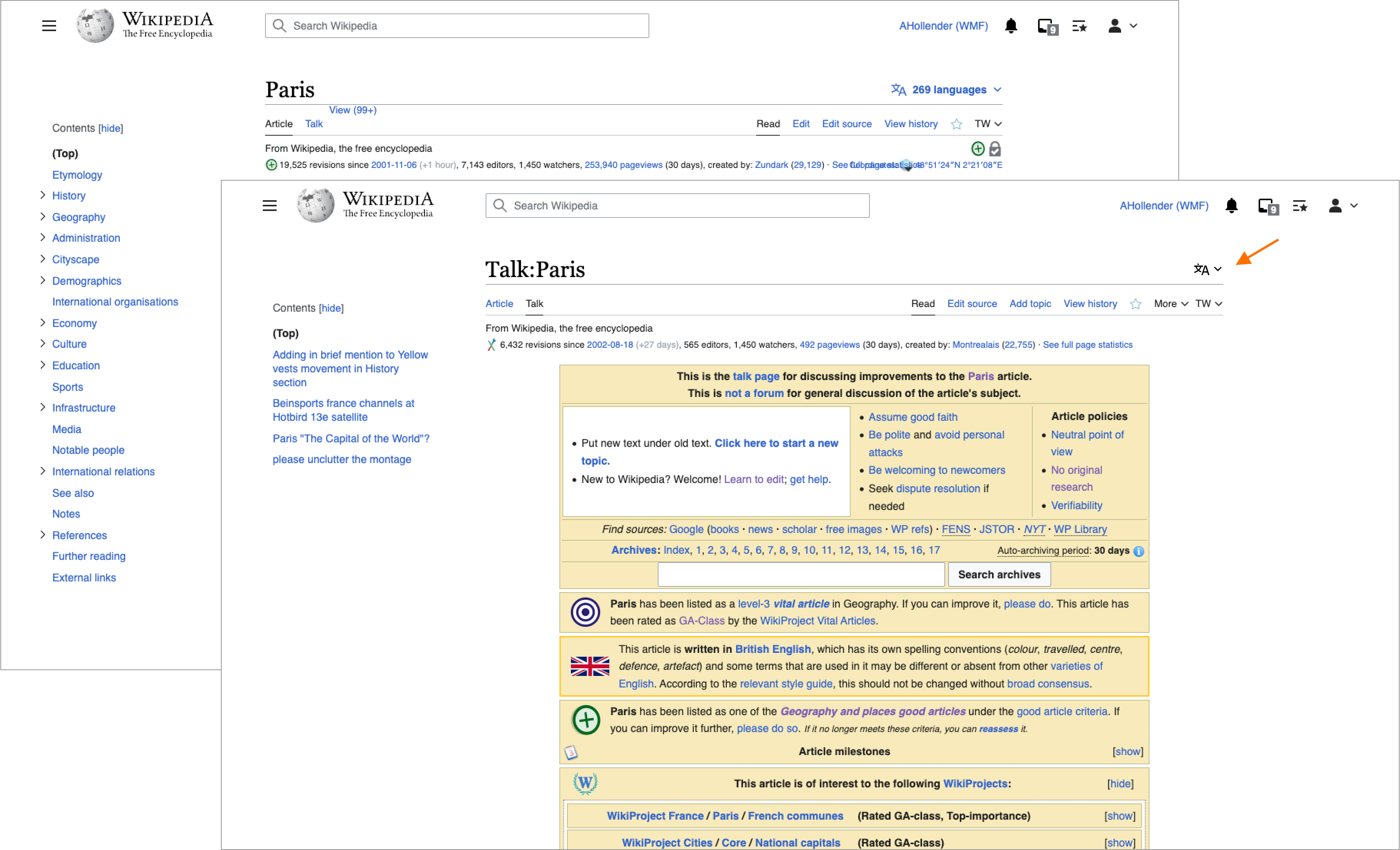Click the AHollender (WMF) username on Talk:Paris
The height and width of the screenshot is (850, 1400).
(1164, 206)
